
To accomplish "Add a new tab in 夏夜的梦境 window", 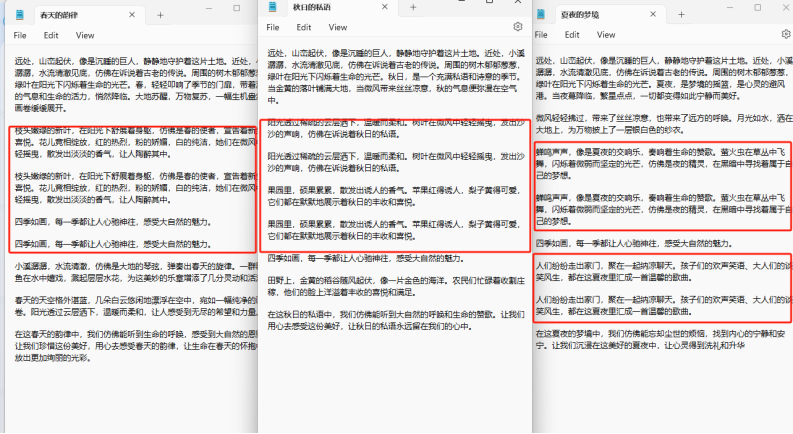I will pos(681,15).
